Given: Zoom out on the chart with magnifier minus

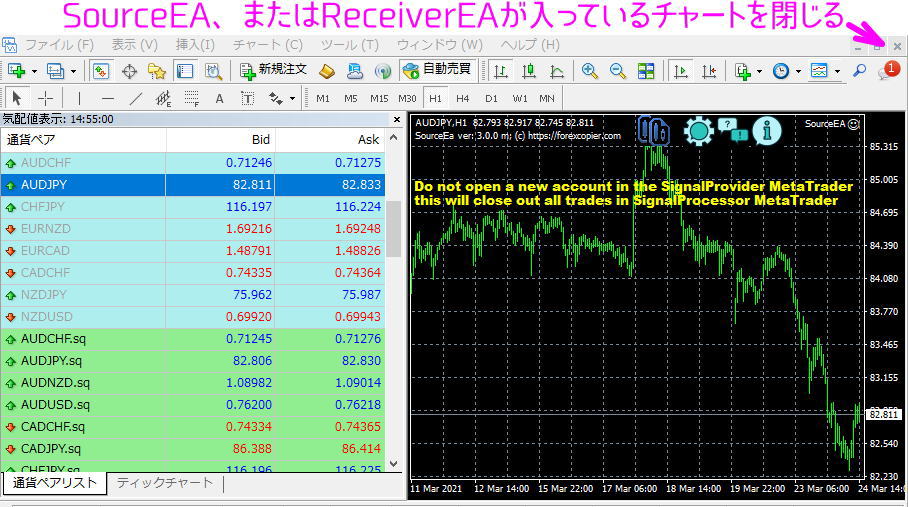Looking at the screenshot, I should click(617, 70).
